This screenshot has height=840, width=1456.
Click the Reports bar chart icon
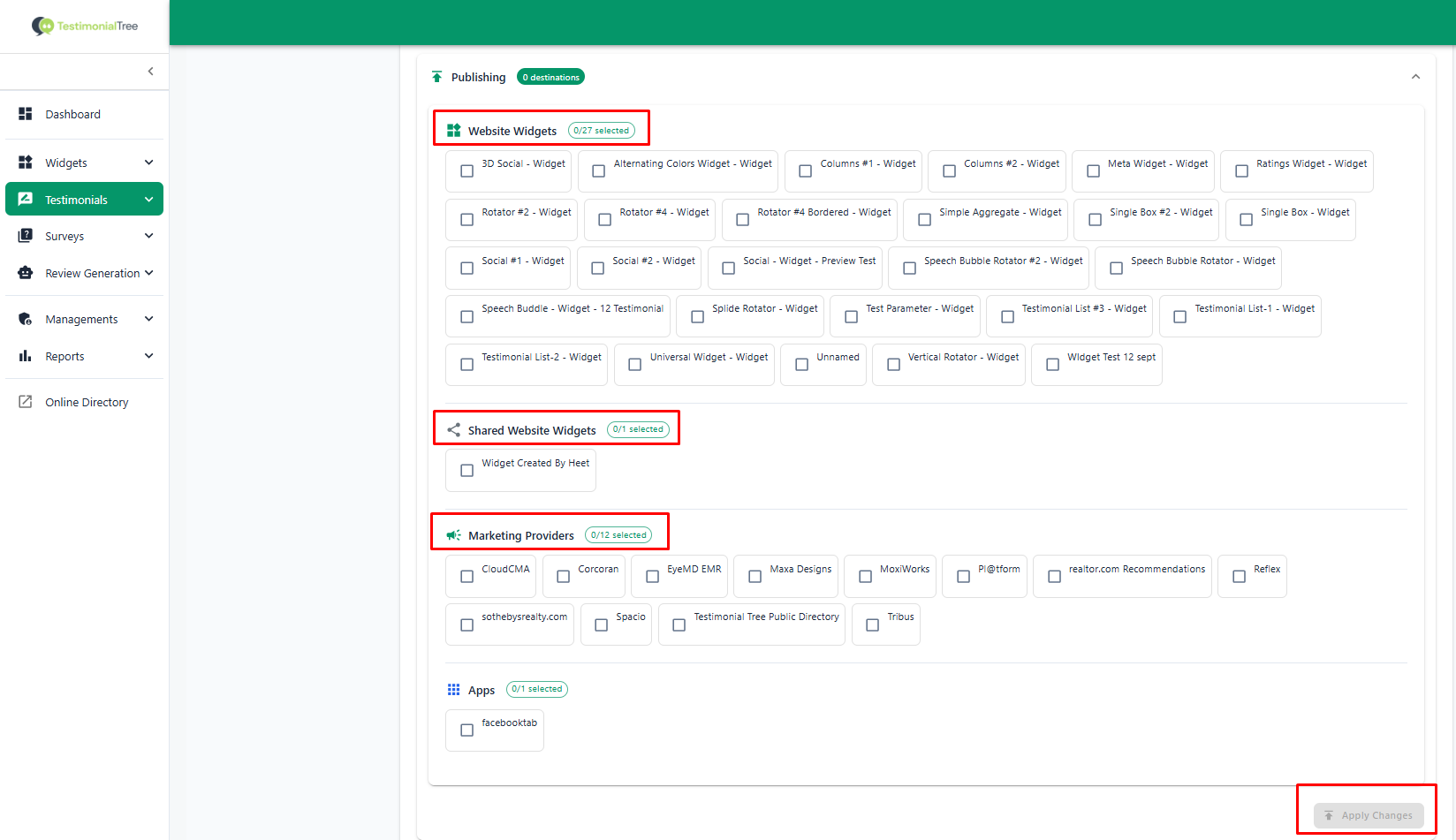[x=26, y=356]
